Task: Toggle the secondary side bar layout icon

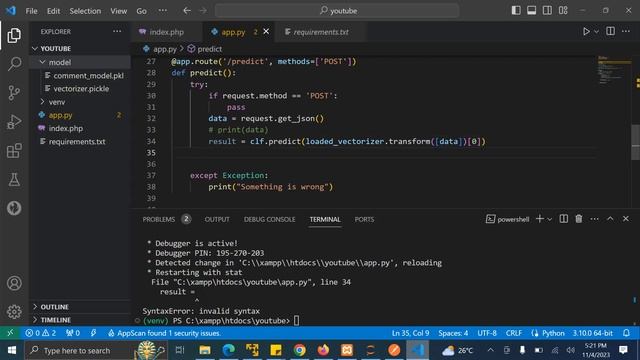Action: pos(547,11)
